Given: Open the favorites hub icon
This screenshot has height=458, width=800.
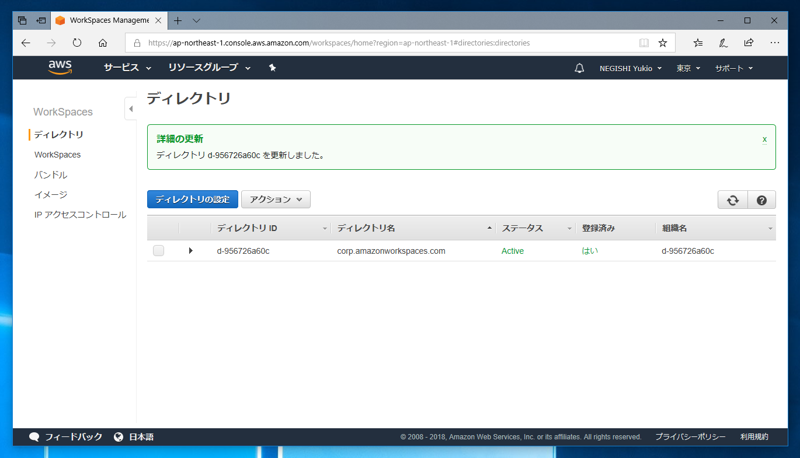Looking at the screenshot, I should pos(698,43).
